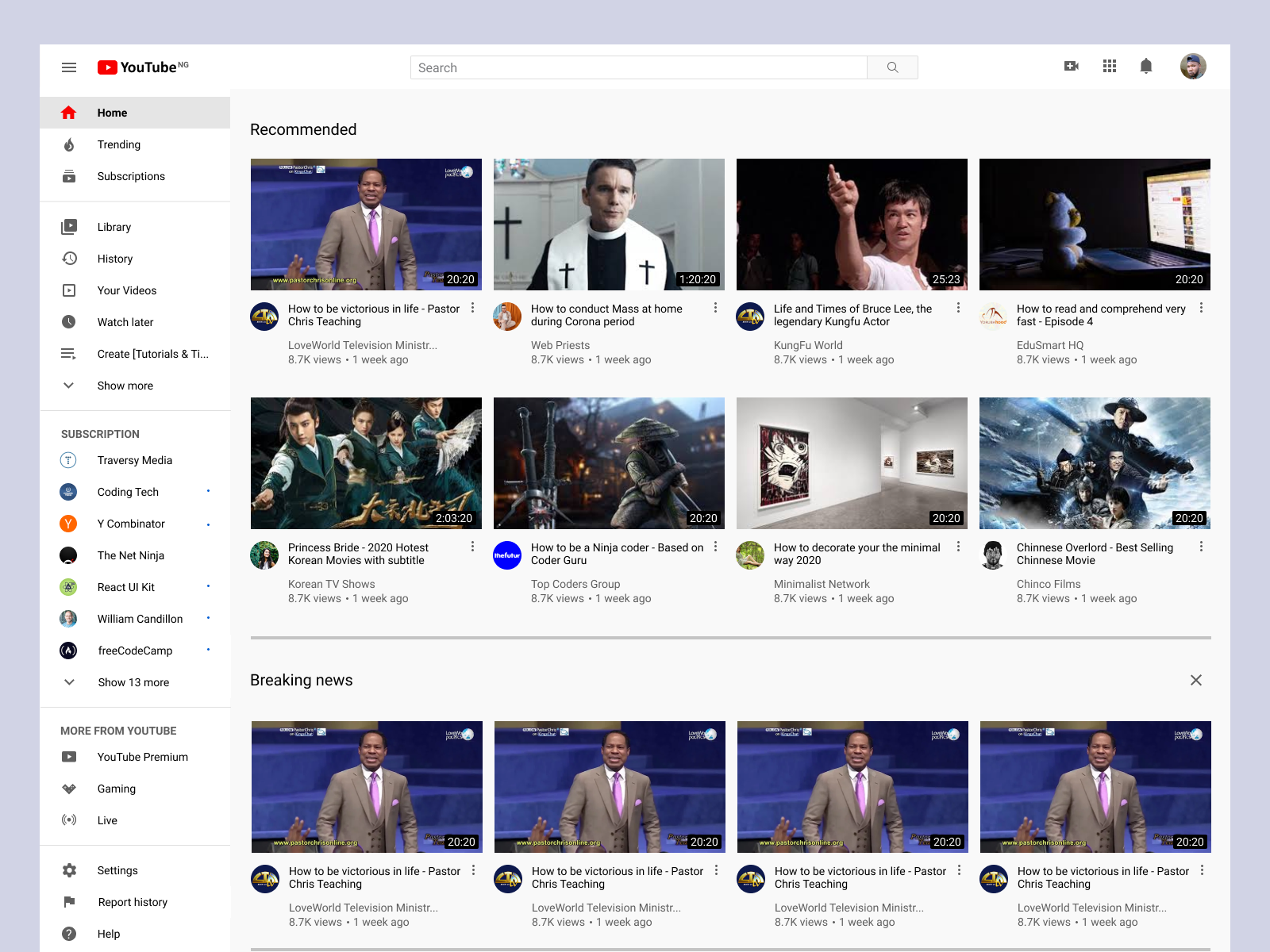This screenshot has width=1270, height=952.
Task: Open Library from the sidebar
Action: click(114, 227)
